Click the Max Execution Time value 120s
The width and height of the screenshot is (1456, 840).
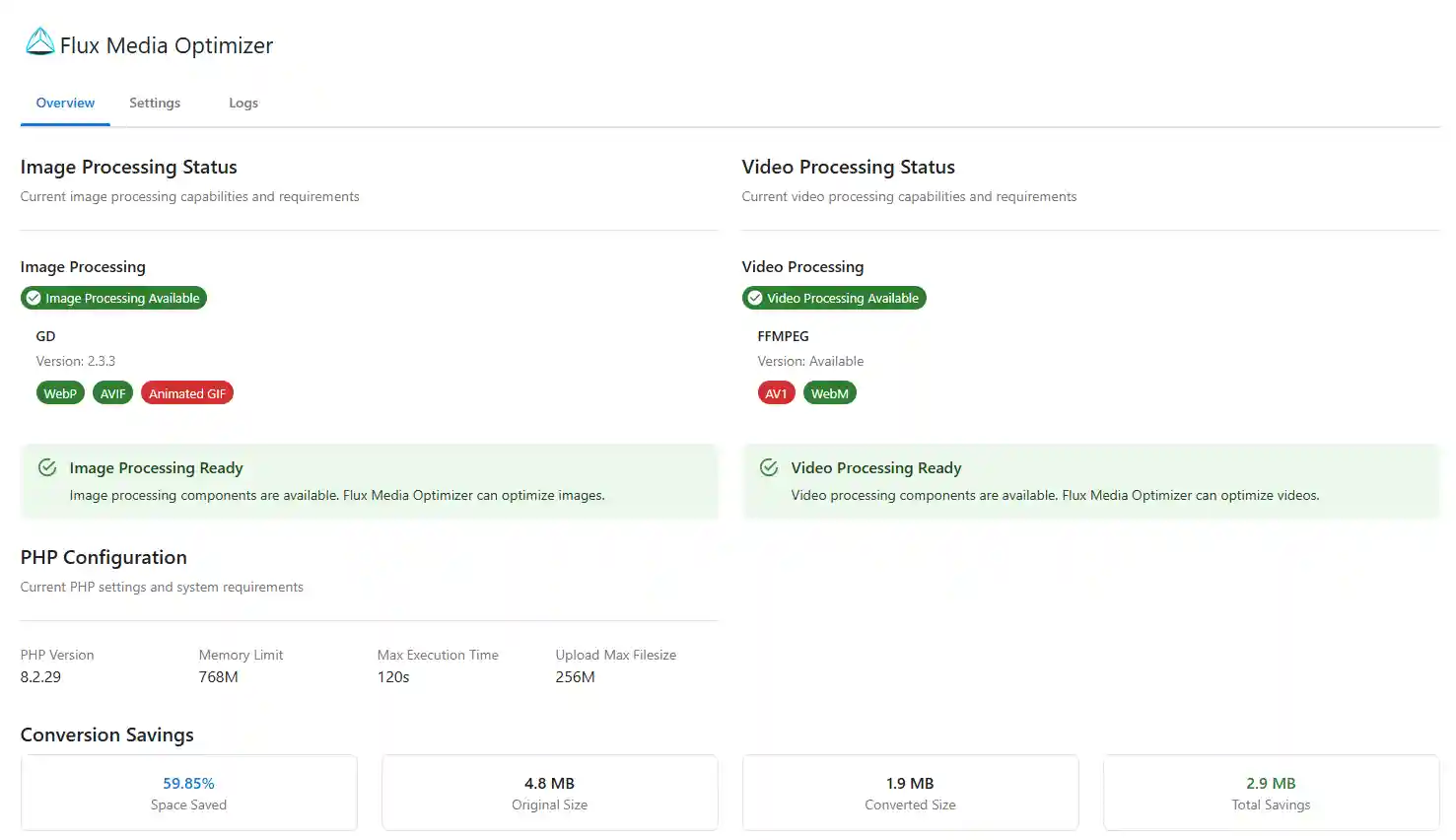pyautogui.click(x=393, y=677)
